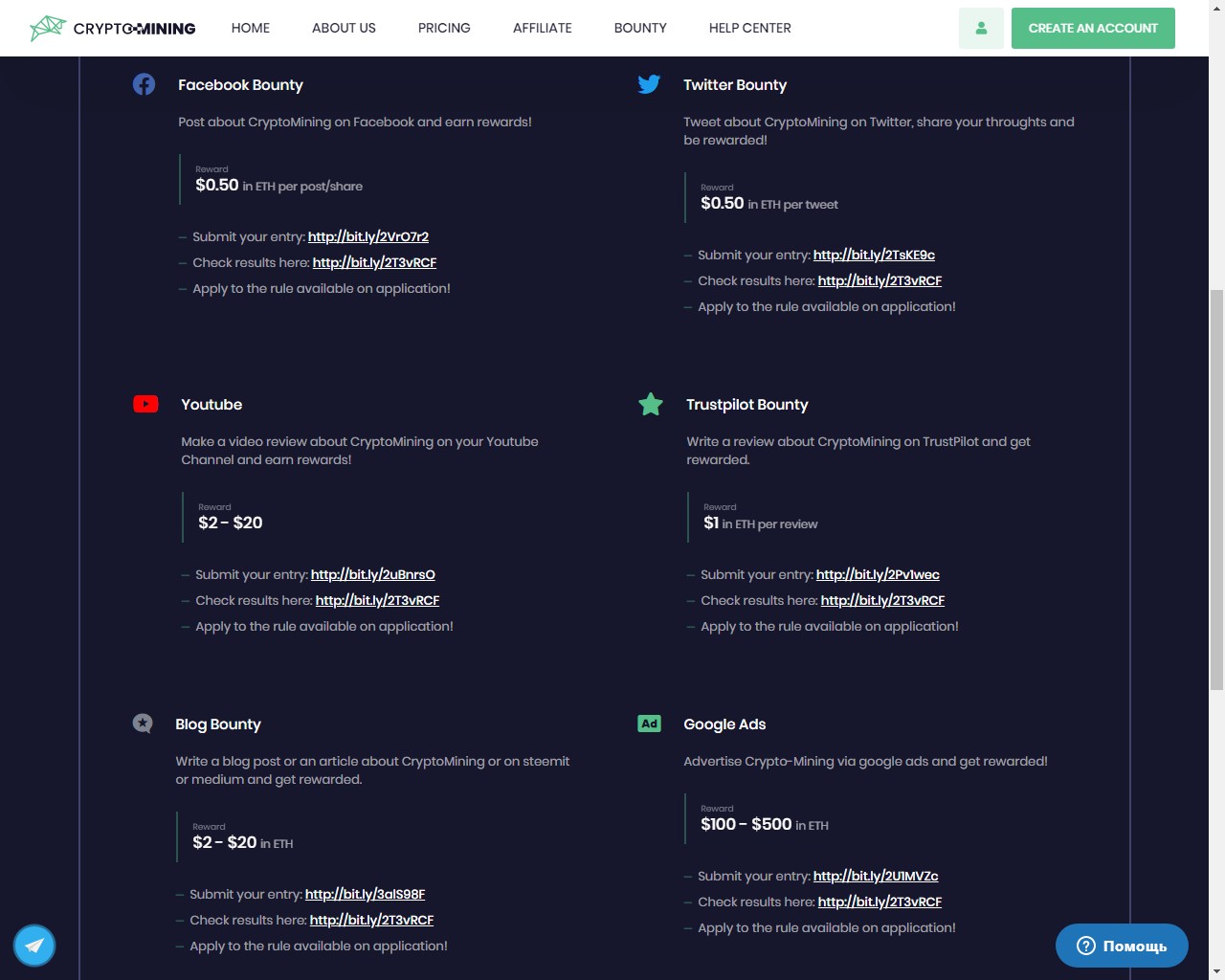Open Blog Bounty check results link
1225x980 pixels.
pyautogui.click(x=371, y=920)
